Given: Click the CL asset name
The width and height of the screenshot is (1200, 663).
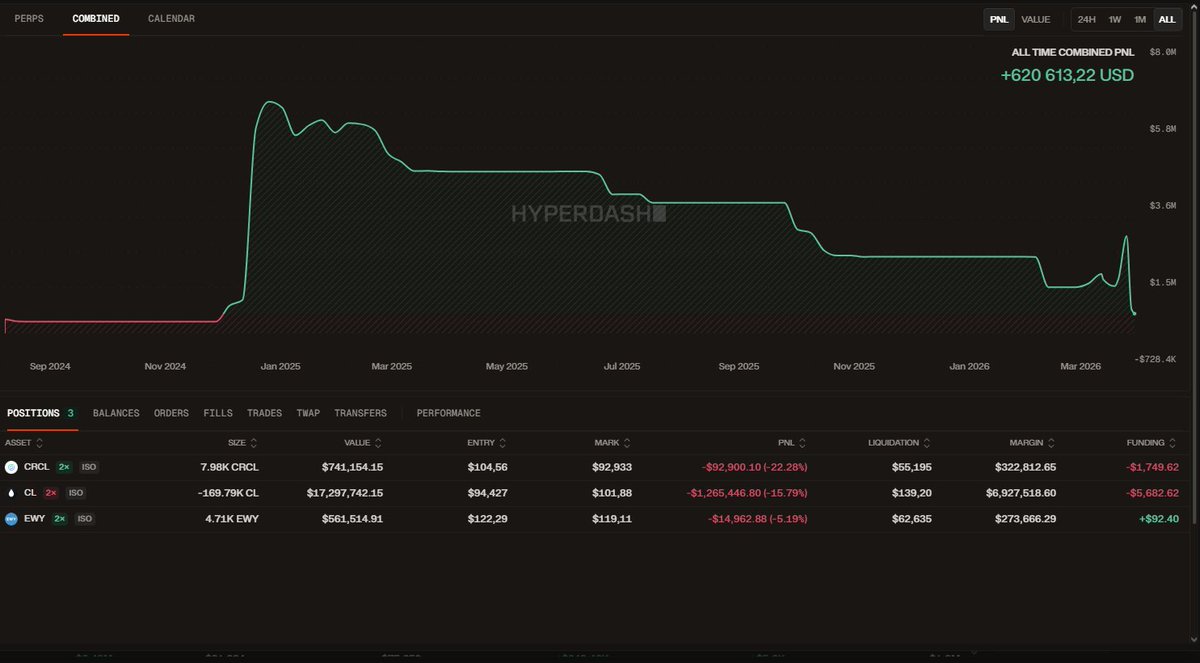Looking at the screenshot, I should tap(30, 493).
